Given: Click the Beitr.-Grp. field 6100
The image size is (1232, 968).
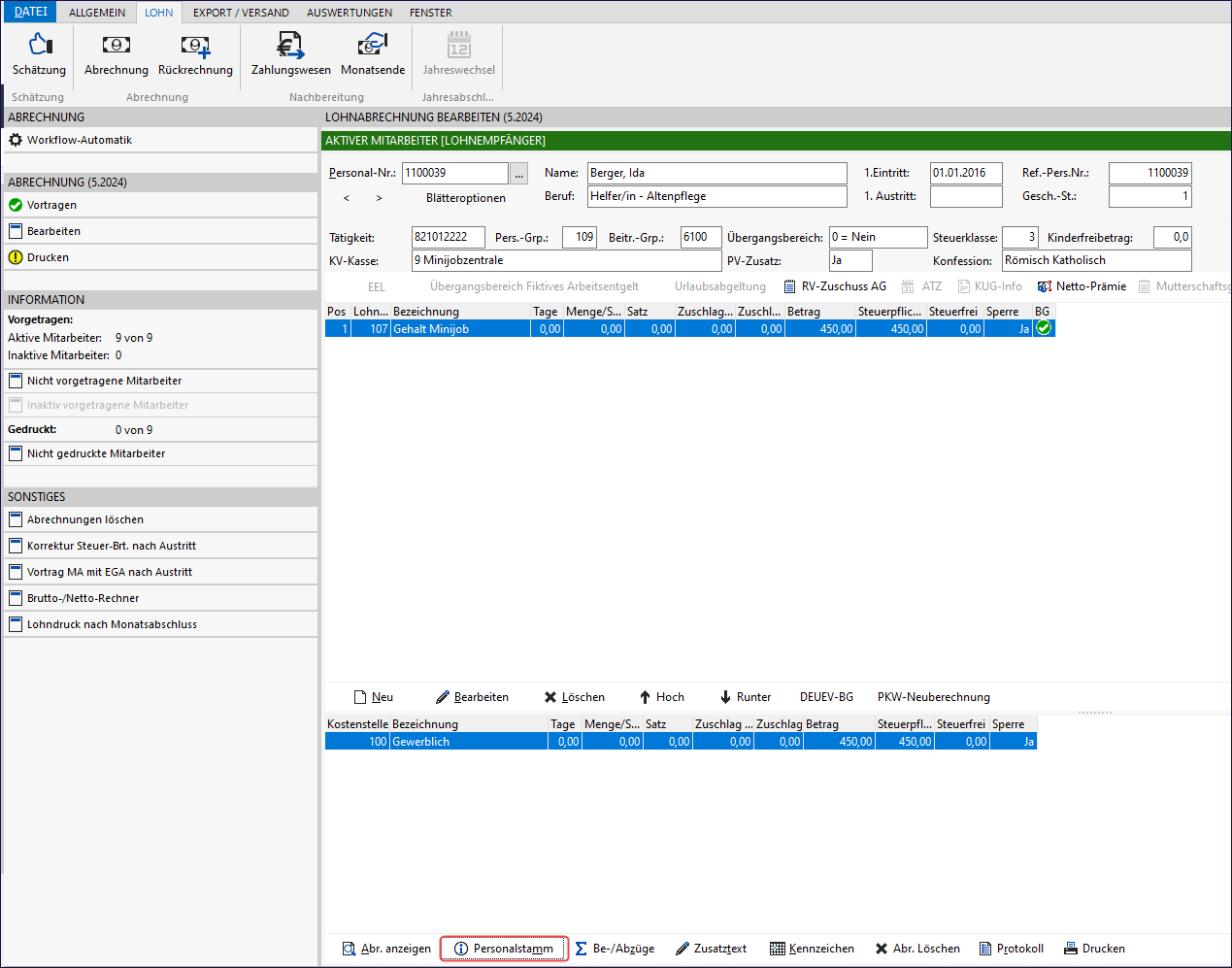Looking at the screenshot, I should pyautogui.click(x=701, y=237).
